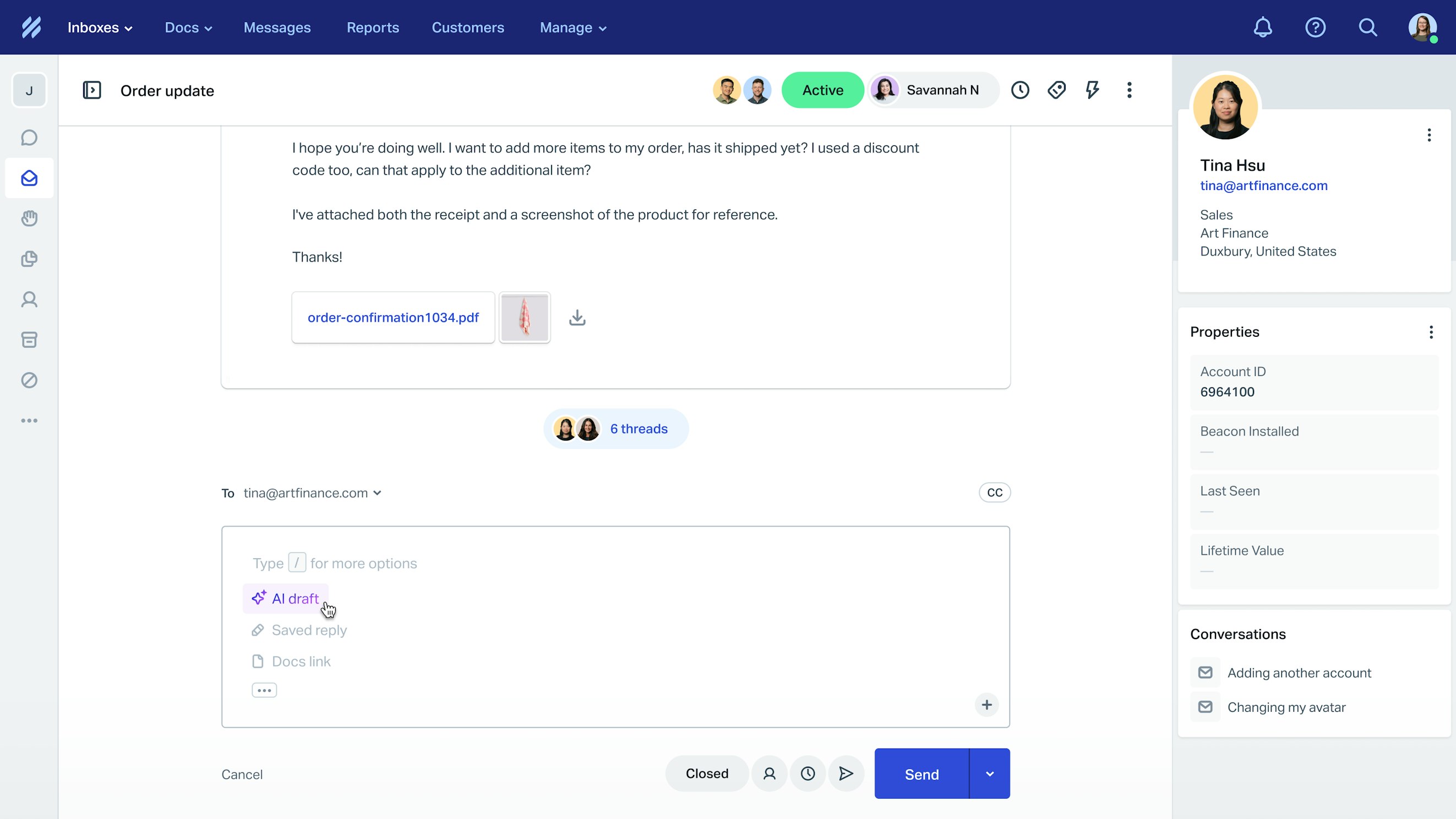This screenshot has height=819, width=1456.
Task: Toggle the Active status button
Action: tap(822, 90)
